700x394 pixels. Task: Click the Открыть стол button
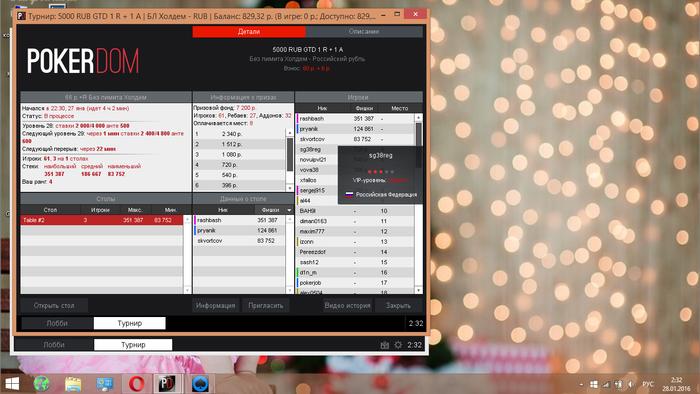click(54, 306)
